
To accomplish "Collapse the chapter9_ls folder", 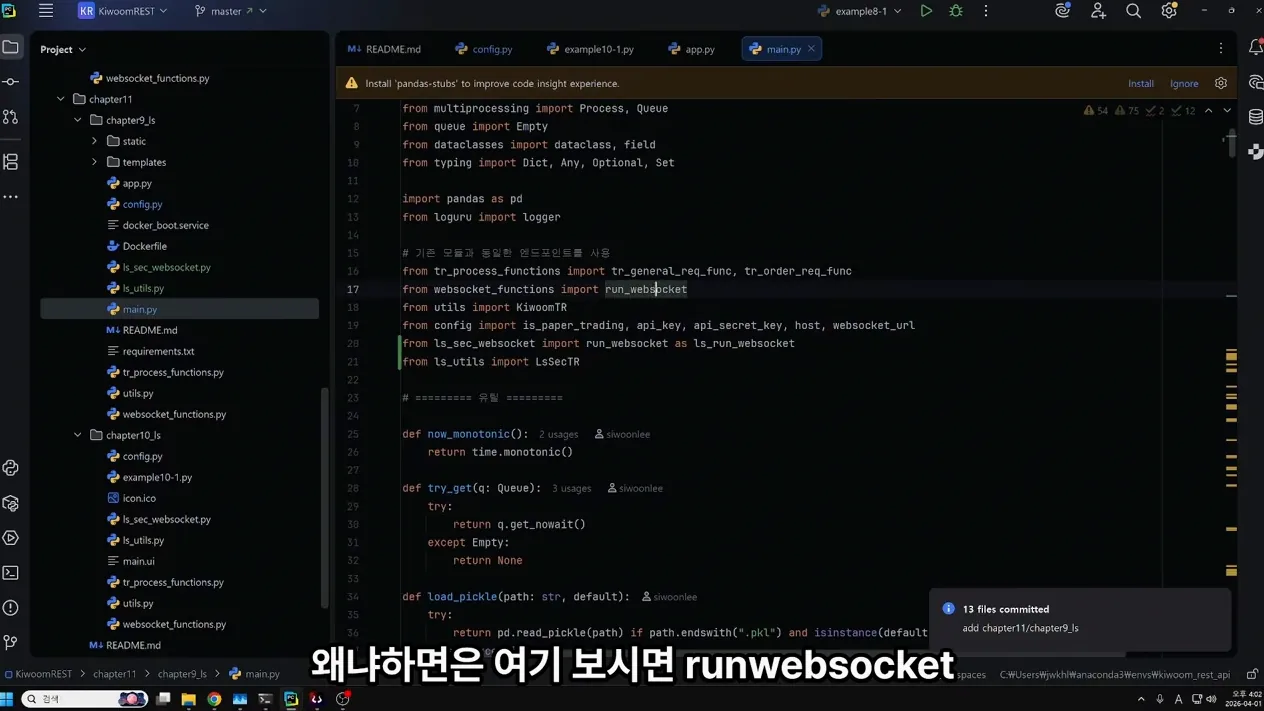I will 78,120.
